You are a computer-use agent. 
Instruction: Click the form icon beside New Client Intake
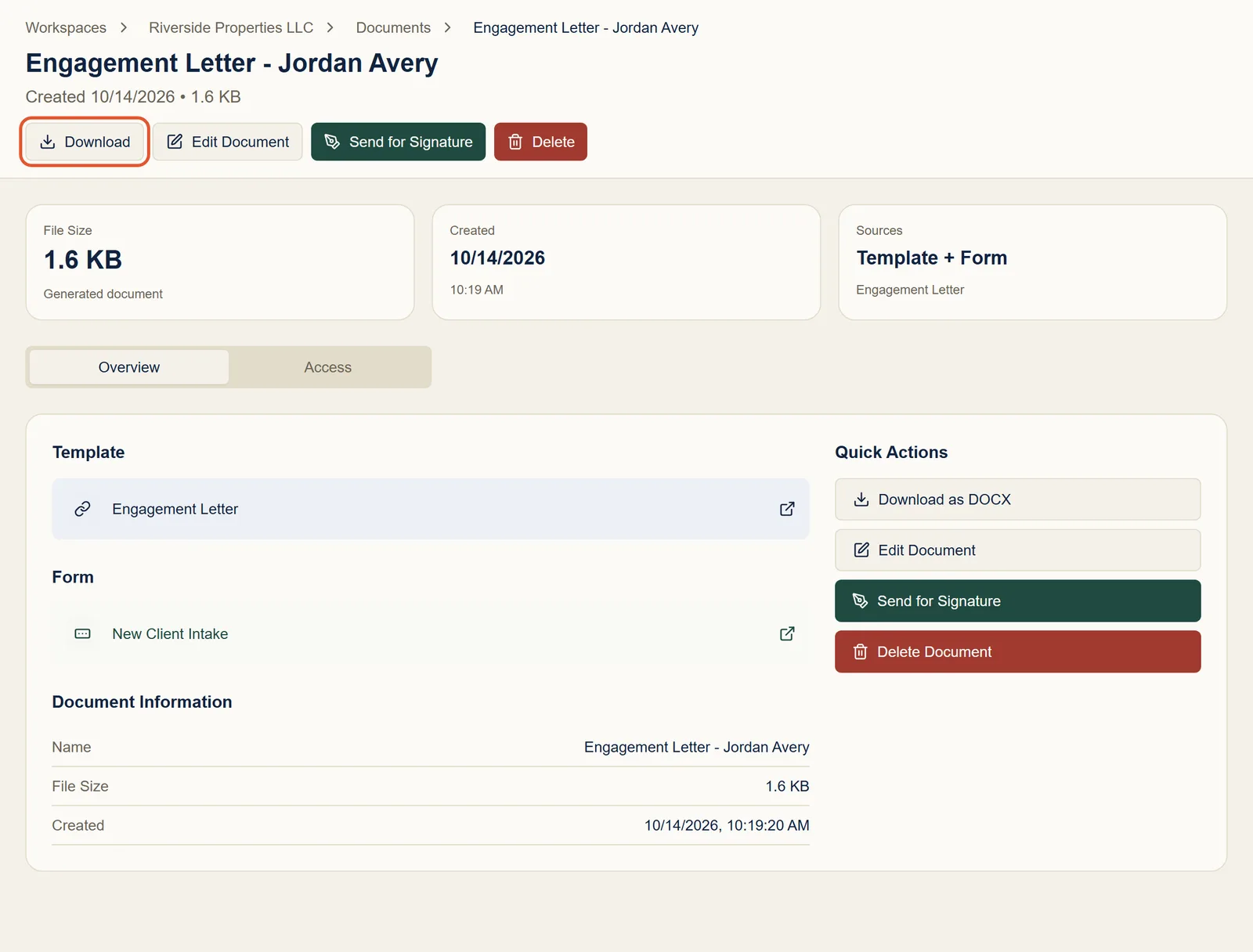coord(82,633)
